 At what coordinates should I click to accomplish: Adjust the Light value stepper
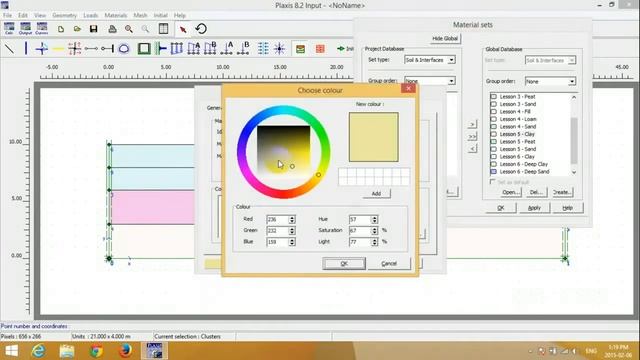374,242
